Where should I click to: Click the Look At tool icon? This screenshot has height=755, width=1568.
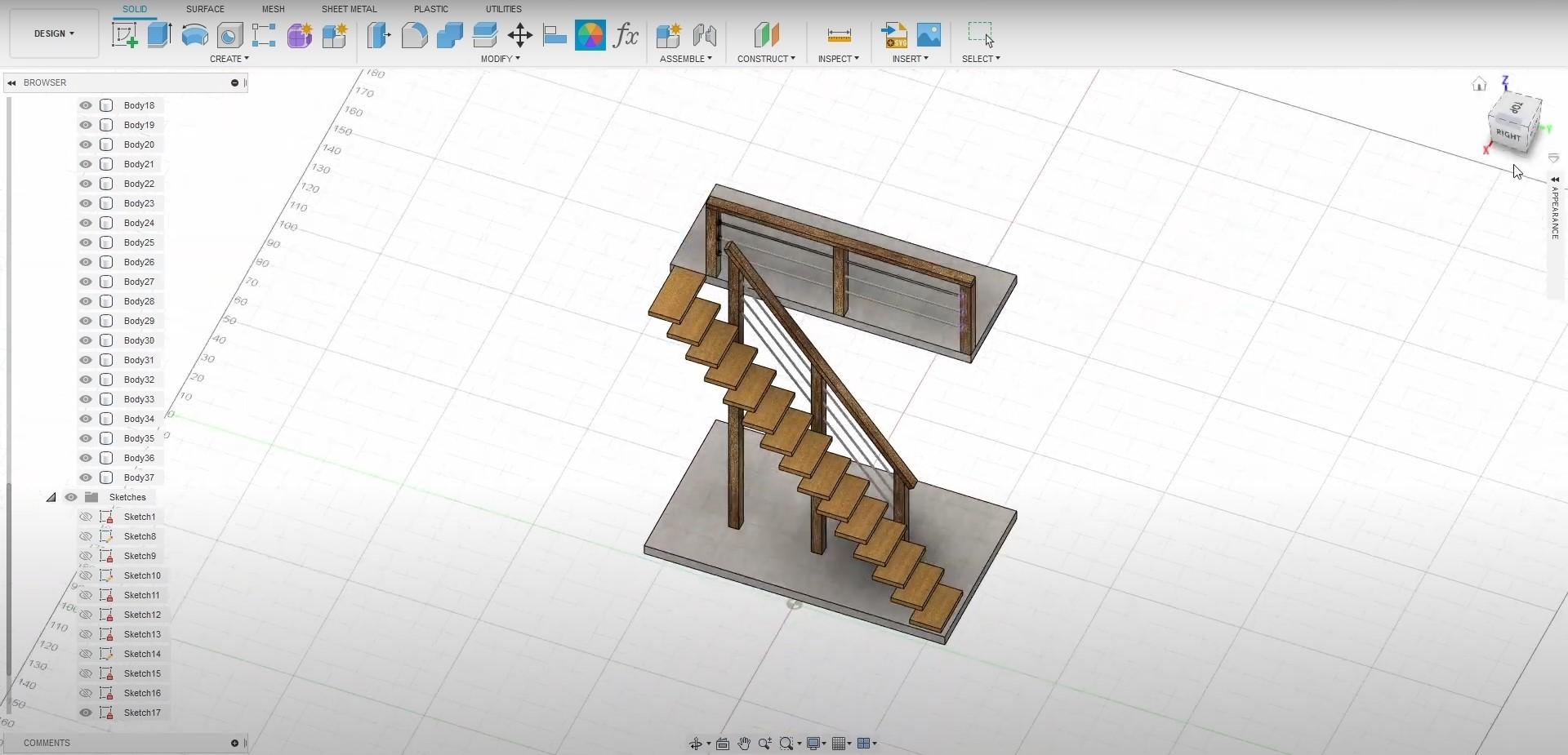point(722,744)
